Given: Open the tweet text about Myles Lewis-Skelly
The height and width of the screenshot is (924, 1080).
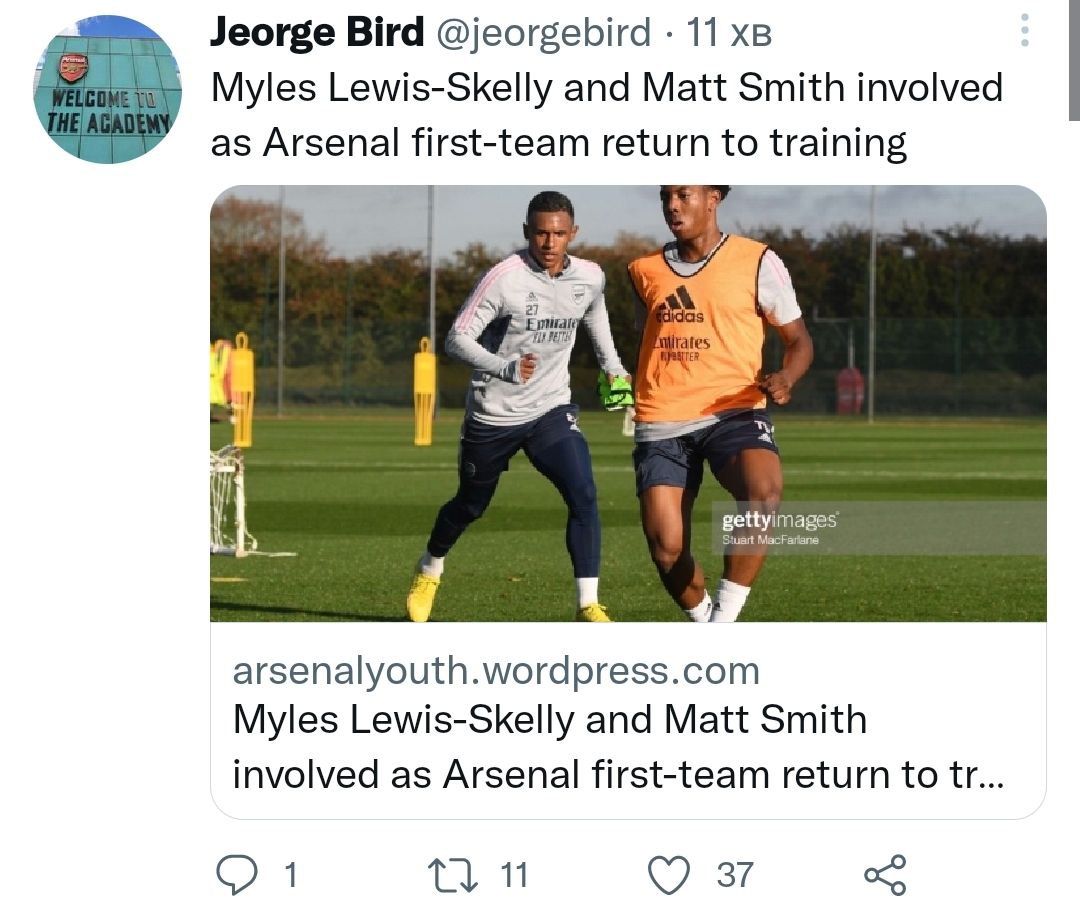Looking at the screenshot, I should tap(606, 116).
